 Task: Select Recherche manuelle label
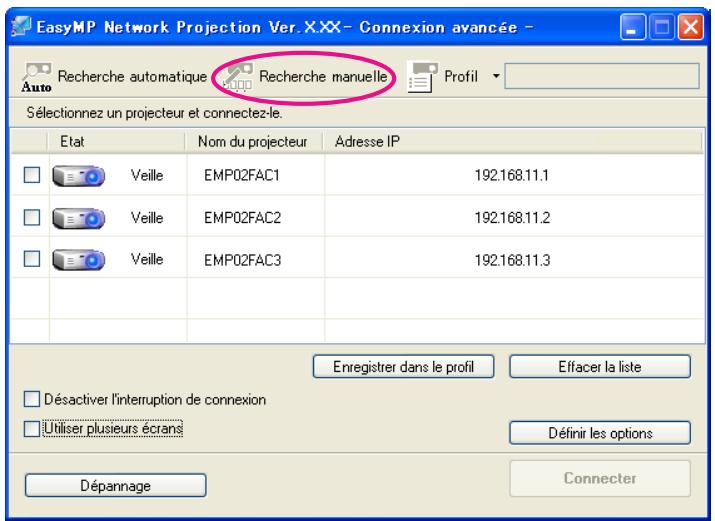[x=323, y=77]
